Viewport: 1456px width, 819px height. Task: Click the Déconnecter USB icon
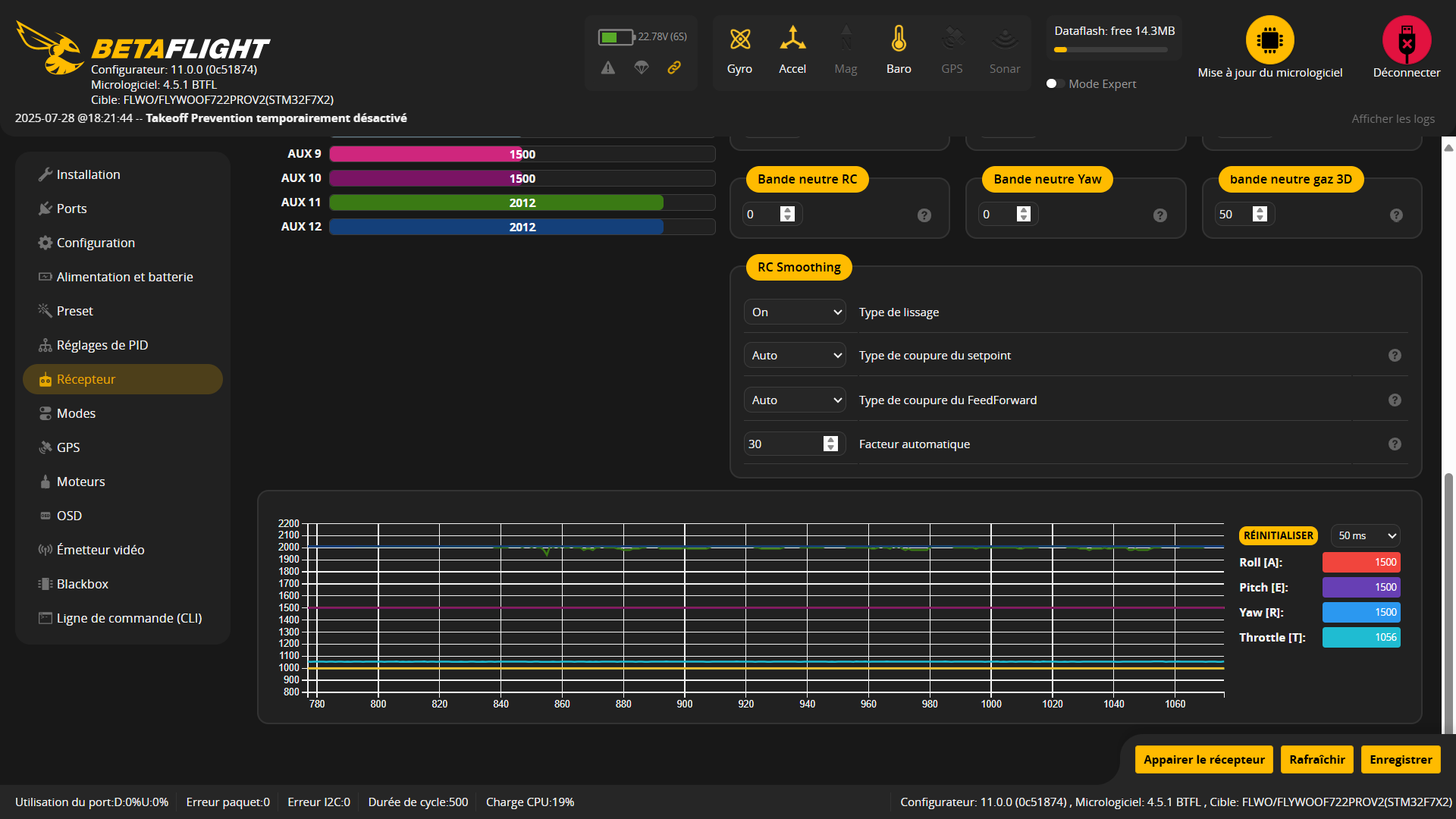(x=1406, y=39)
